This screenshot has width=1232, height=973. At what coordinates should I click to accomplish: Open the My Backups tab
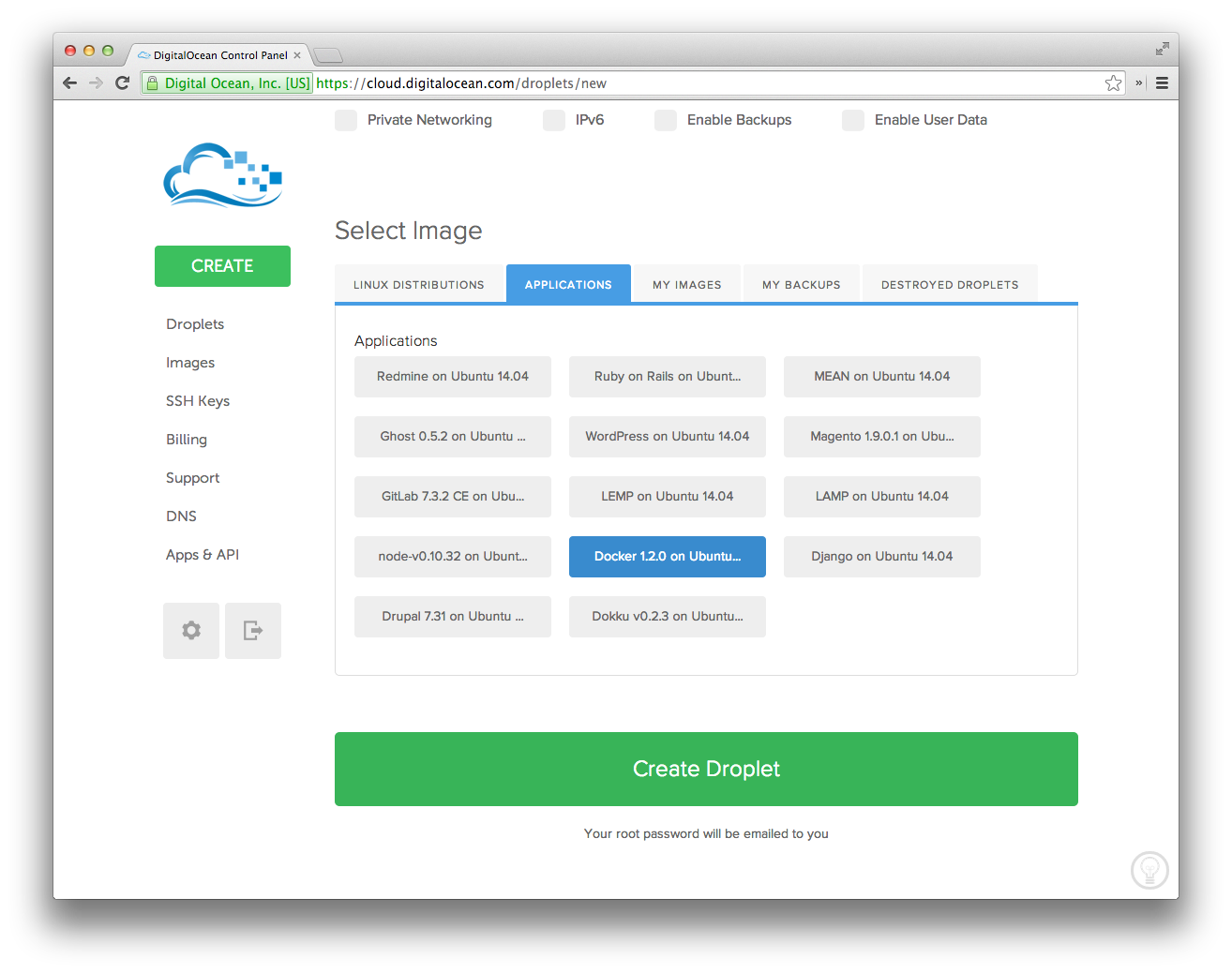pyautogui.click(x=802, y=284)
